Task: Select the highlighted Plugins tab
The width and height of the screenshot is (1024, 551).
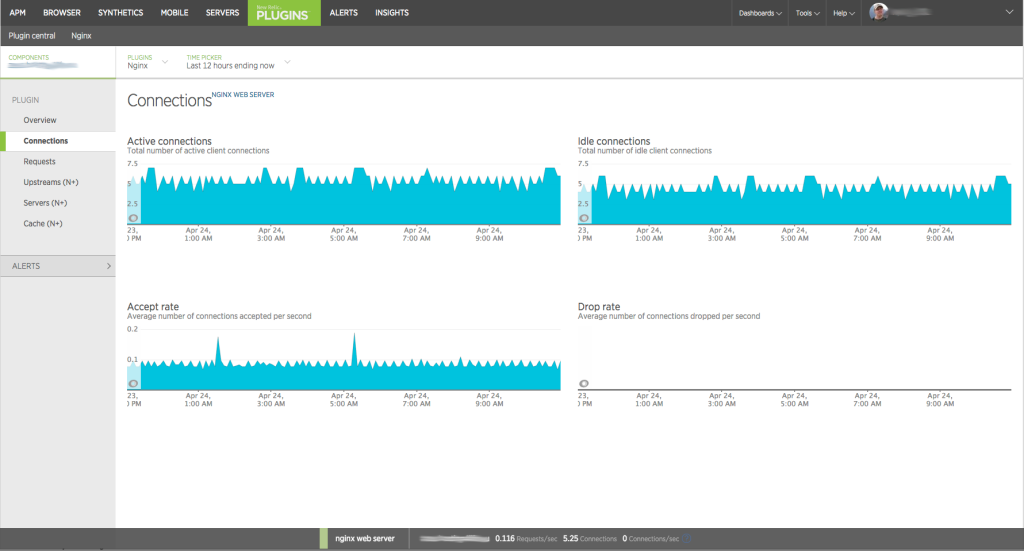Action: 284,13
